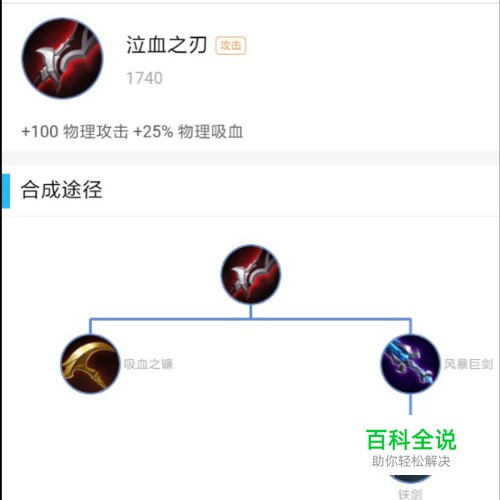500x500 pixels.
Task: Tap the 攻击 category tag
Action: (230, 45)
